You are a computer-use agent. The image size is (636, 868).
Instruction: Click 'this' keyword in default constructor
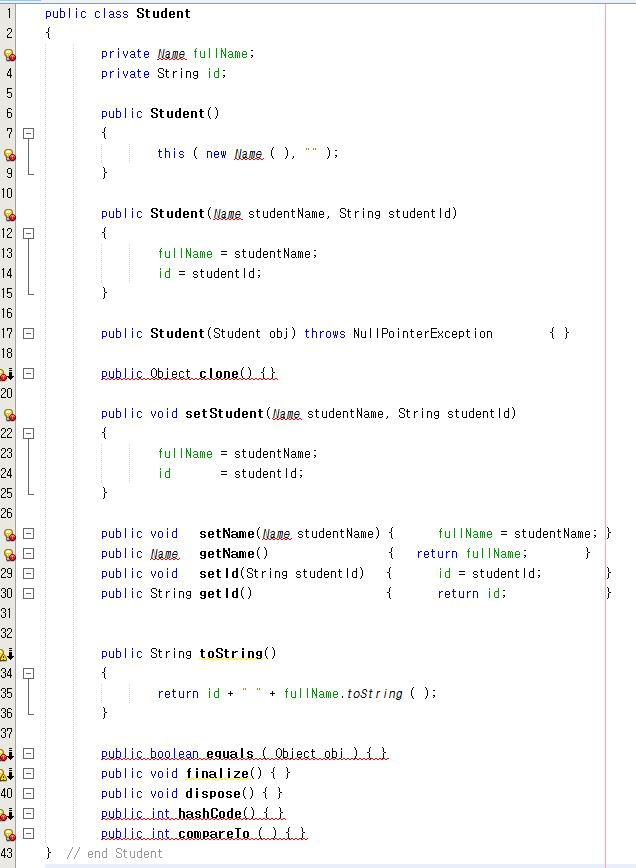(170, 153)
